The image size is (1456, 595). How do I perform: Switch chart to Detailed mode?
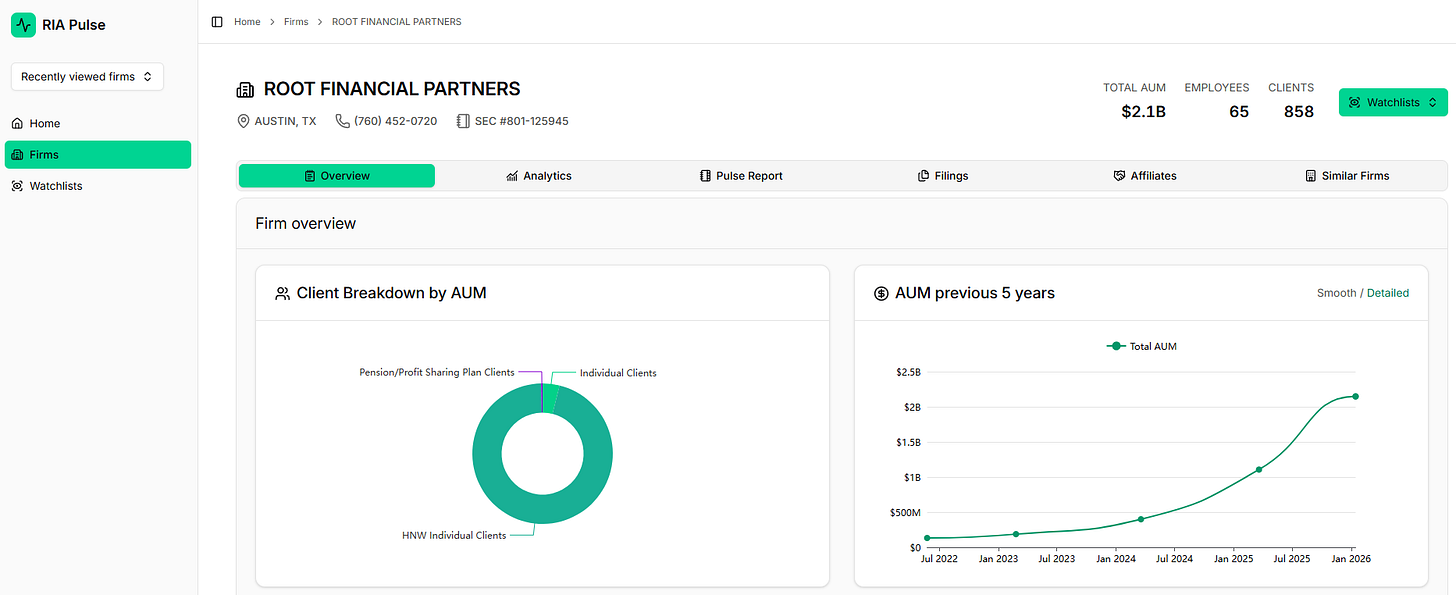pos(1388,293)
